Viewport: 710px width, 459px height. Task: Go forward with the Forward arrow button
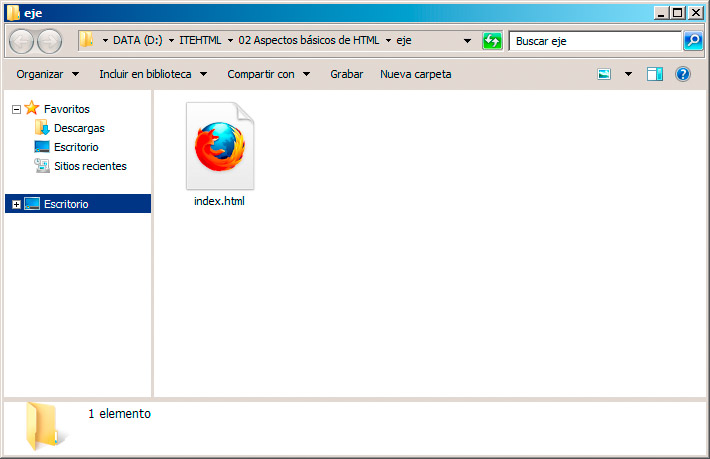[49, 41]
